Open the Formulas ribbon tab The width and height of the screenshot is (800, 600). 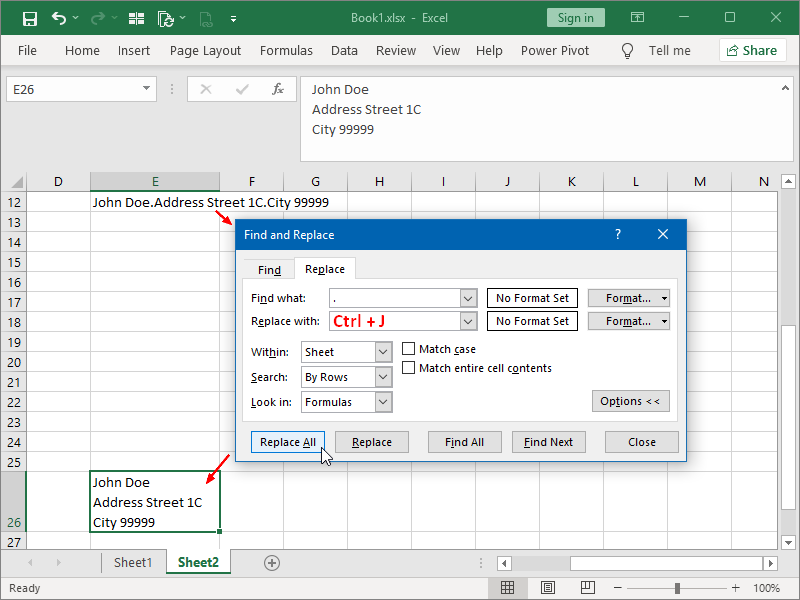pyautogui.click(x=286, y=50)
